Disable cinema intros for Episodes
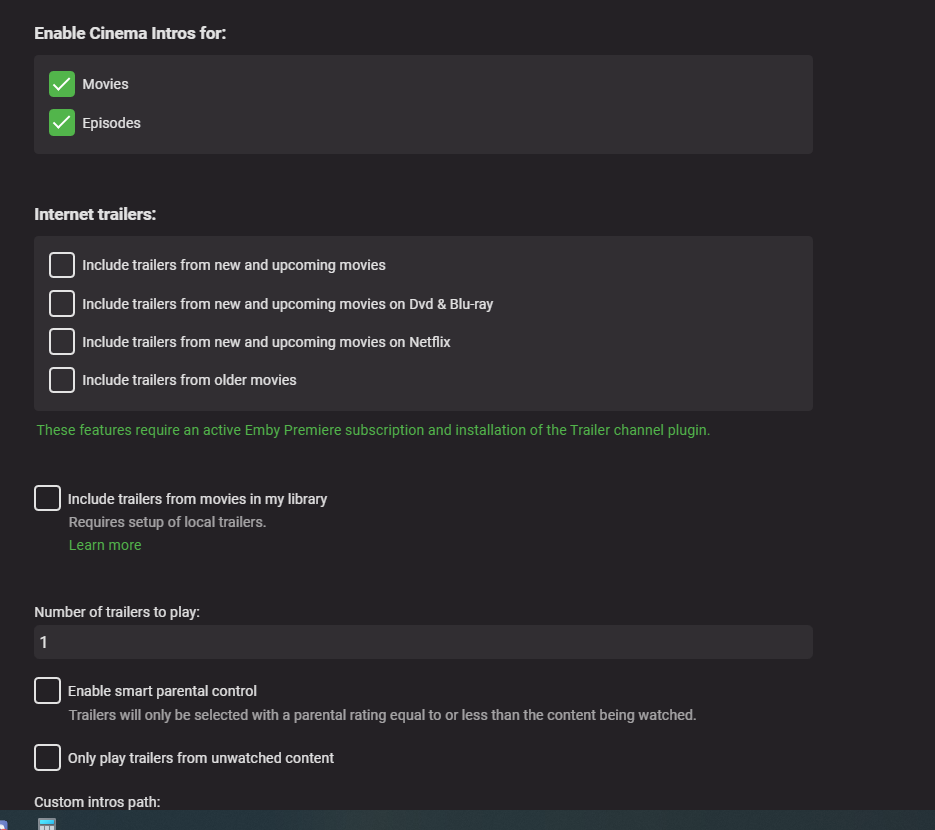Viewport: 935px width, 830px height. click(x=62, y=123)
